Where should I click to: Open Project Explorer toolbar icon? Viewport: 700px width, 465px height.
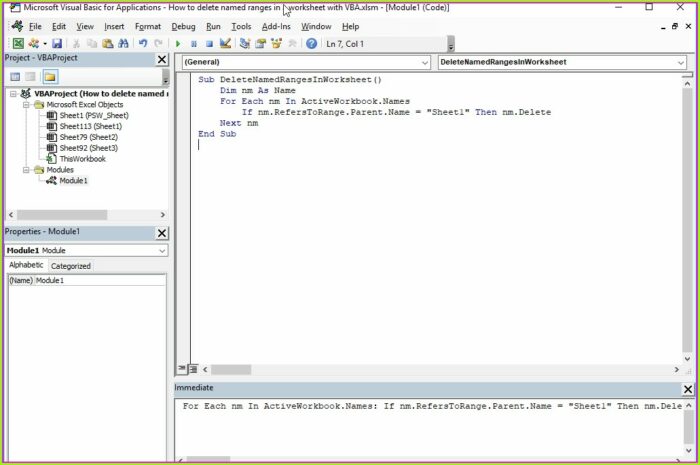pyautogui.click(x=245, y=44)
